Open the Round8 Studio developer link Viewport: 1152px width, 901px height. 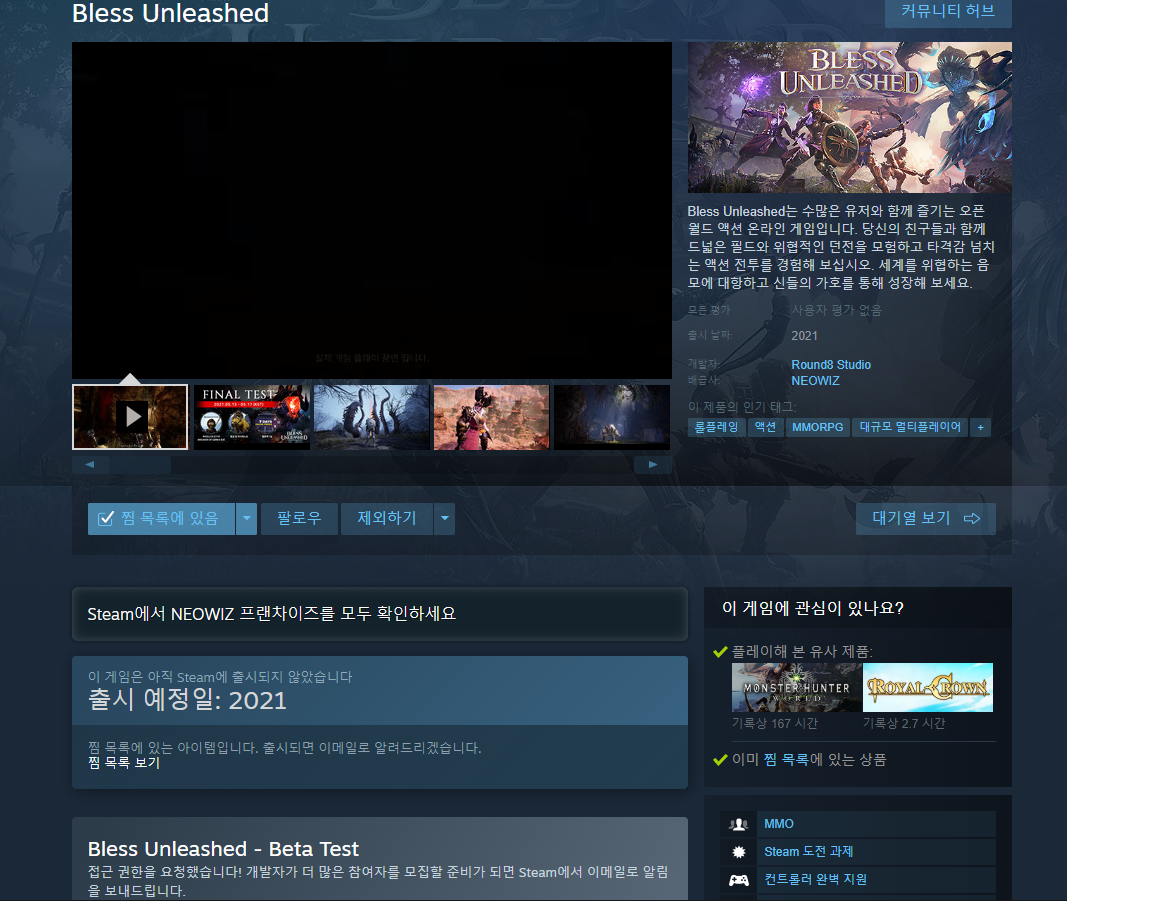831,365
